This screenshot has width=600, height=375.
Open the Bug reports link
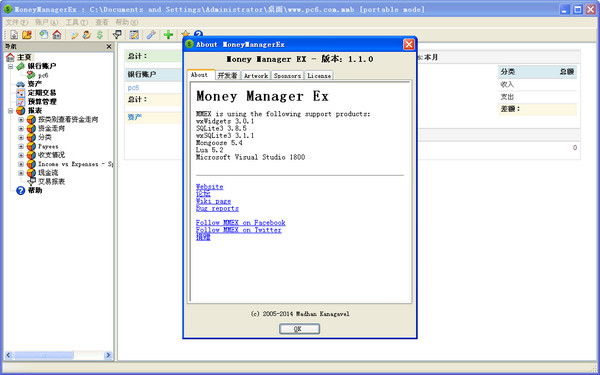[x=217, y=209]
